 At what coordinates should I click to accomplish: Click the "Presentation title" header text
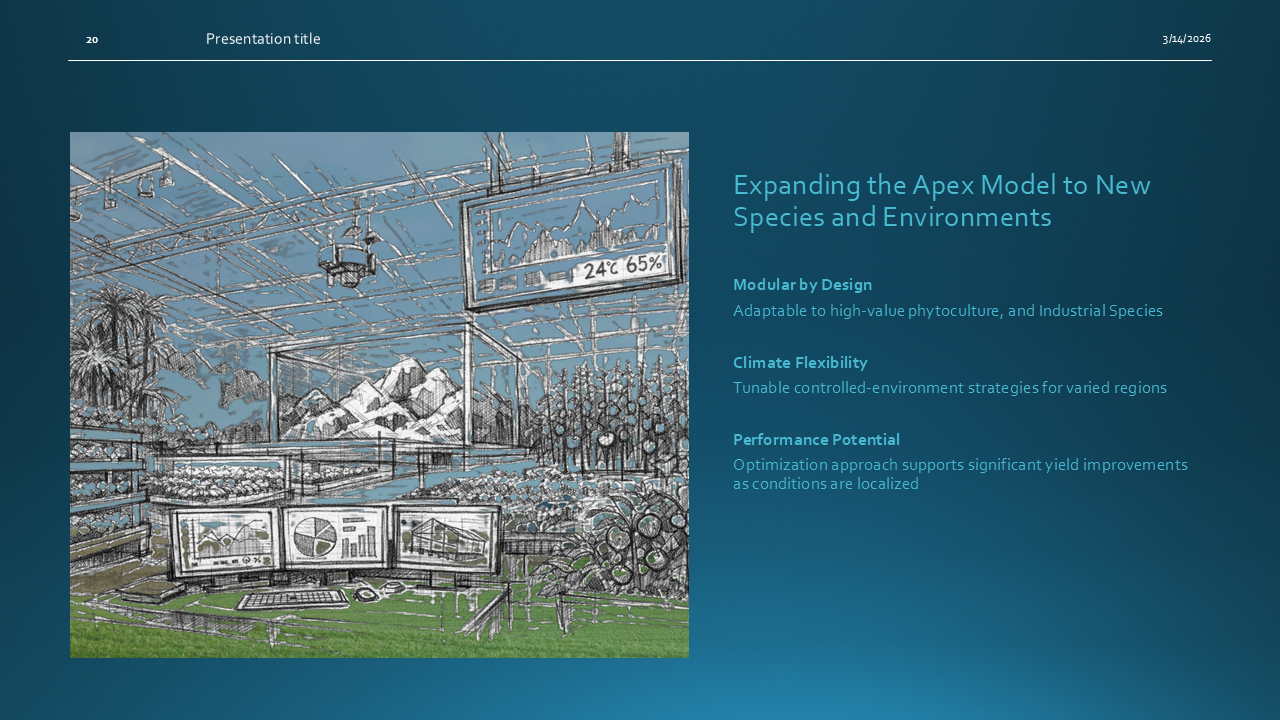coord(263,39)
